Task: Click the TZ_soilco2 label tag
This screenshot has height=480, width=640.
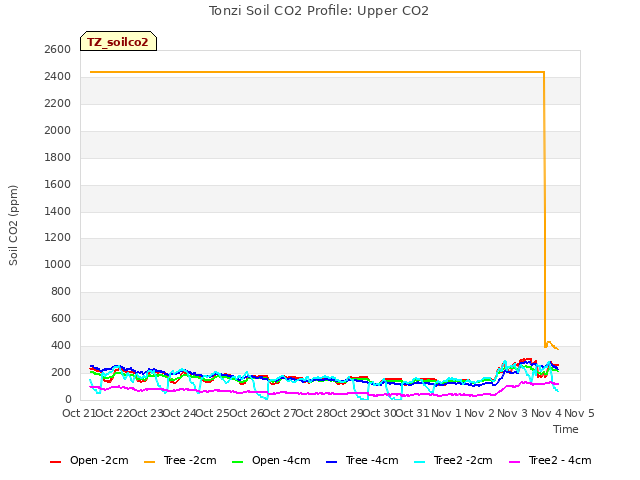Action: click(118, 42)
